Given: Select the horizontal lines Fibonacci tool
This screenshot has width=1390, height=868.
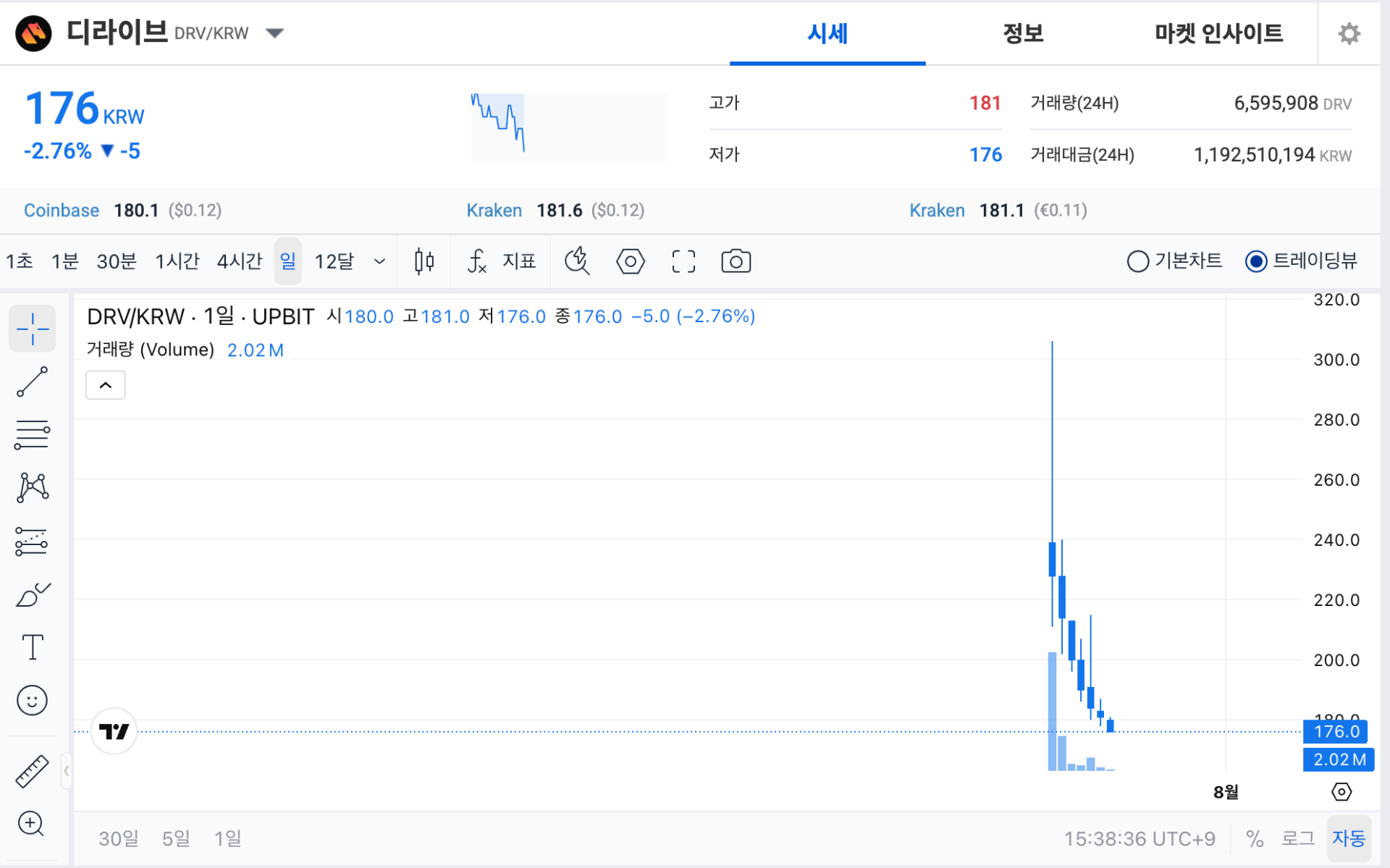Looking at the screenshot, I should 33,435.
